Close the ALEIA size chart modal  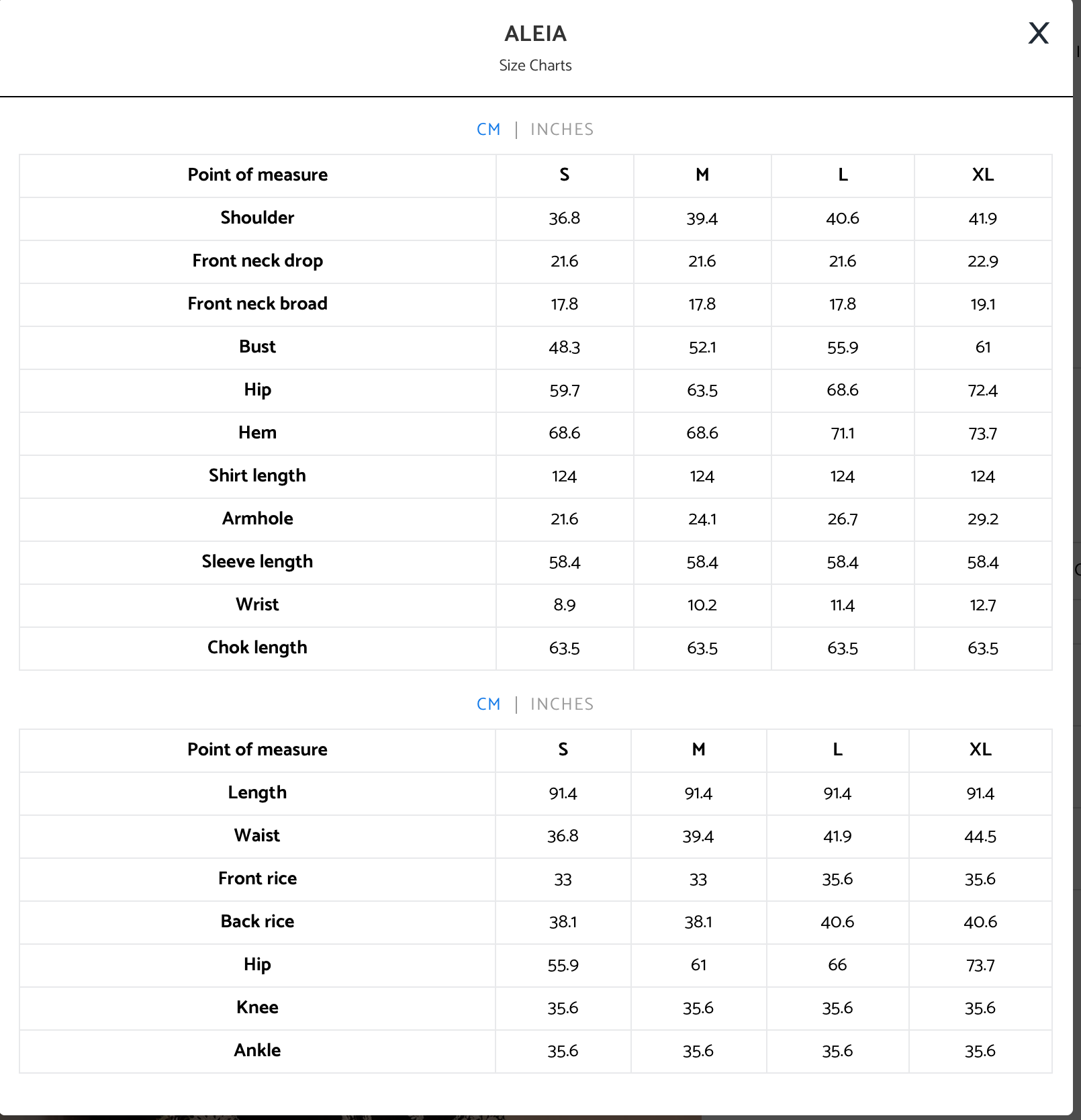coord(1038,33)
